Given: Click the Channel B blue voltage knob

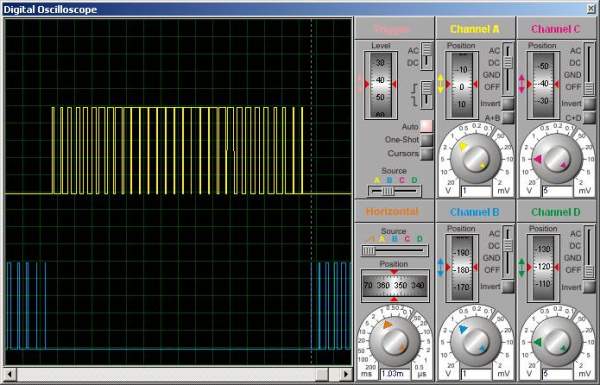Looking at the screenshot, I should point(476,341).
